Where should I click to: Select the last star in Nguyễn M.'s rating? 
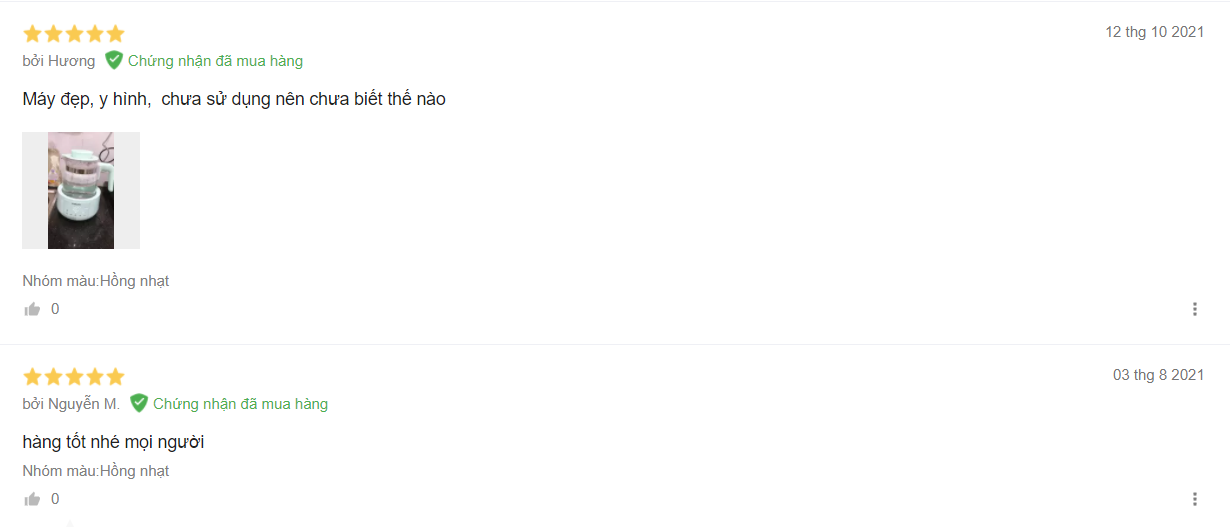pos(115,377)
